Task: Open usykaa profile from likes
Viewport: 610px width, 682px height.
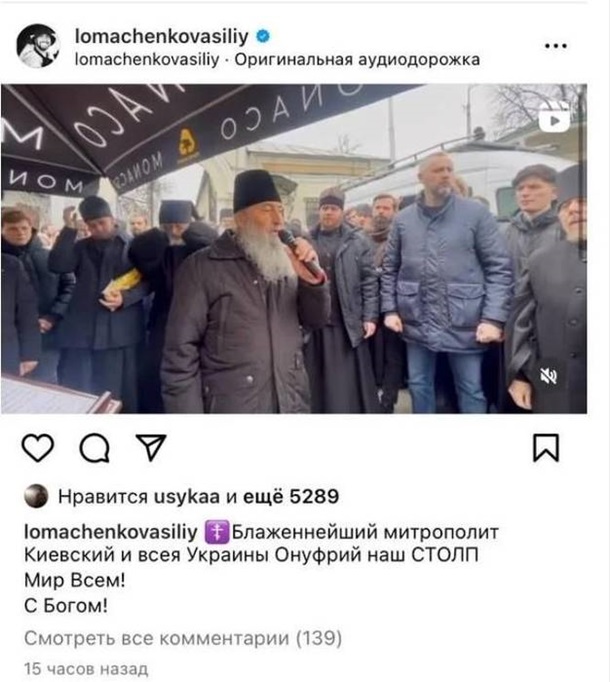Action: click(x=187, y=497)
